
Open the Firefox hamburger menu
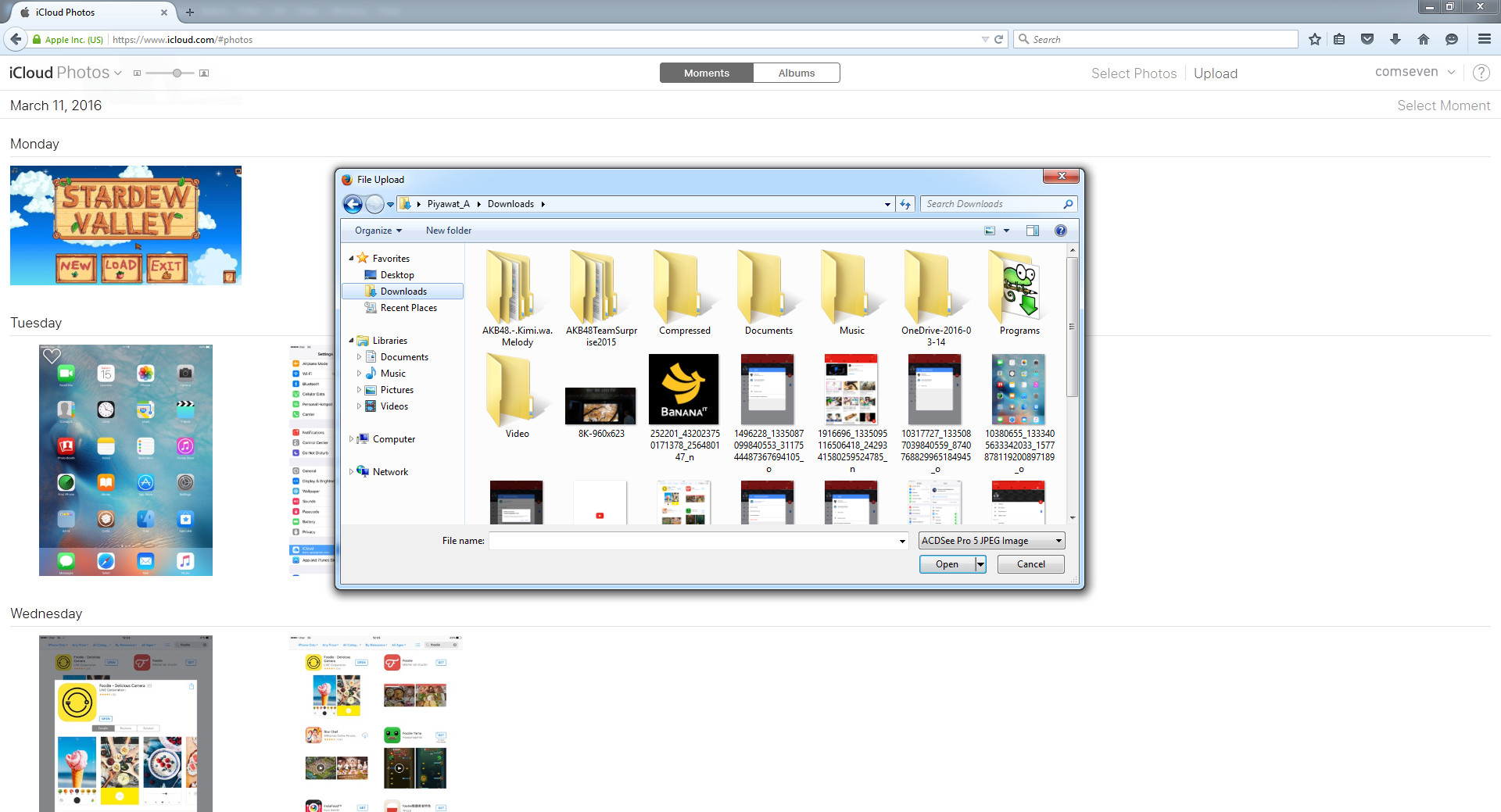point(1485,39)
